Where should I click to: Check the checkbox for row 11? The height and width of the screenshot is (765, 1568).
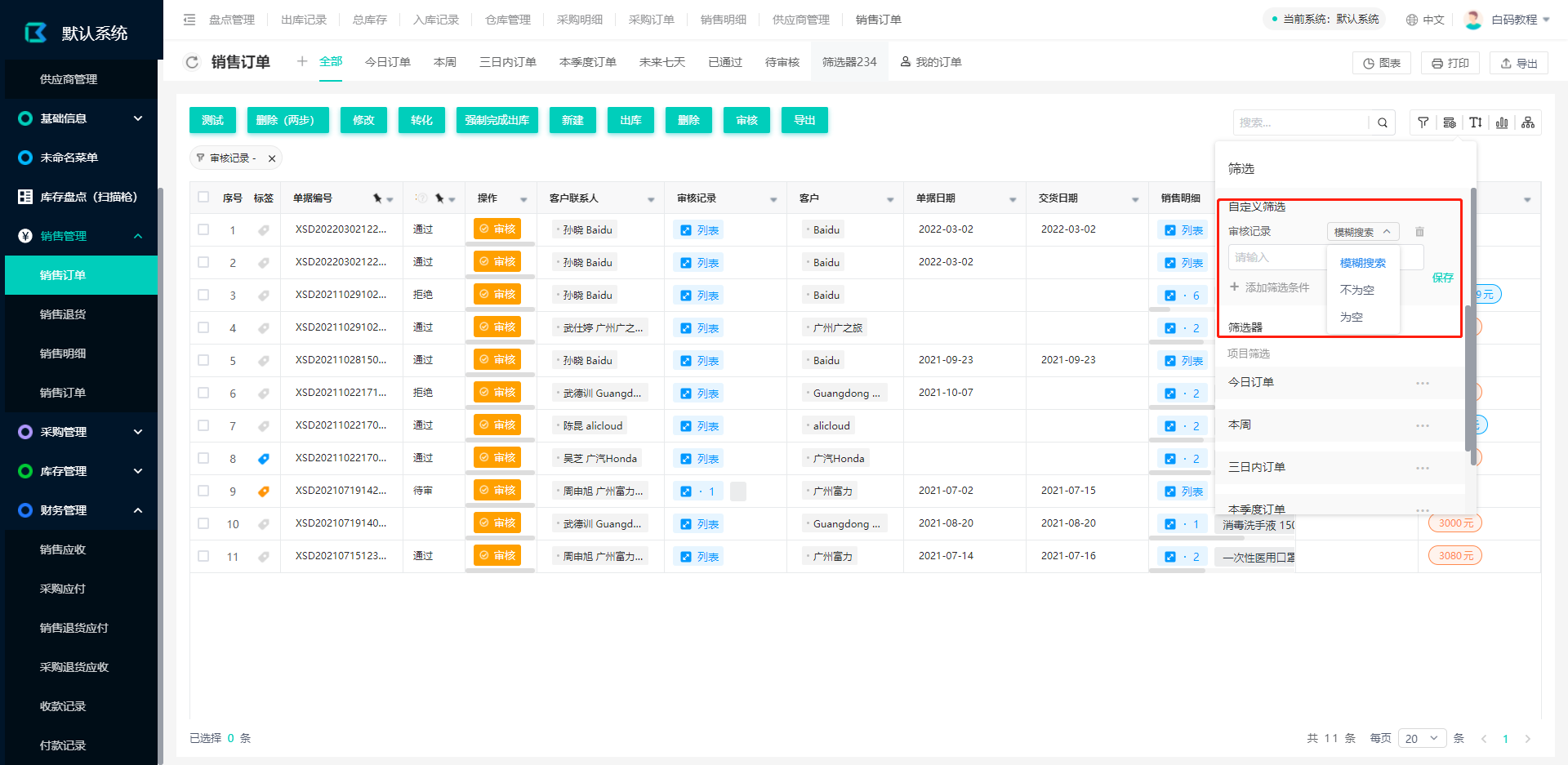pyautogui.click(x=203, y=556)
